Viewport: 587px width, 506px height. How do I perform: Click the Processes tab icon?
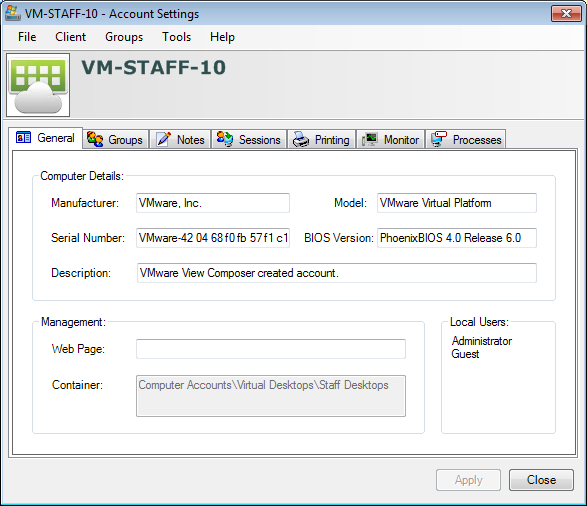[x=439, y=139]
